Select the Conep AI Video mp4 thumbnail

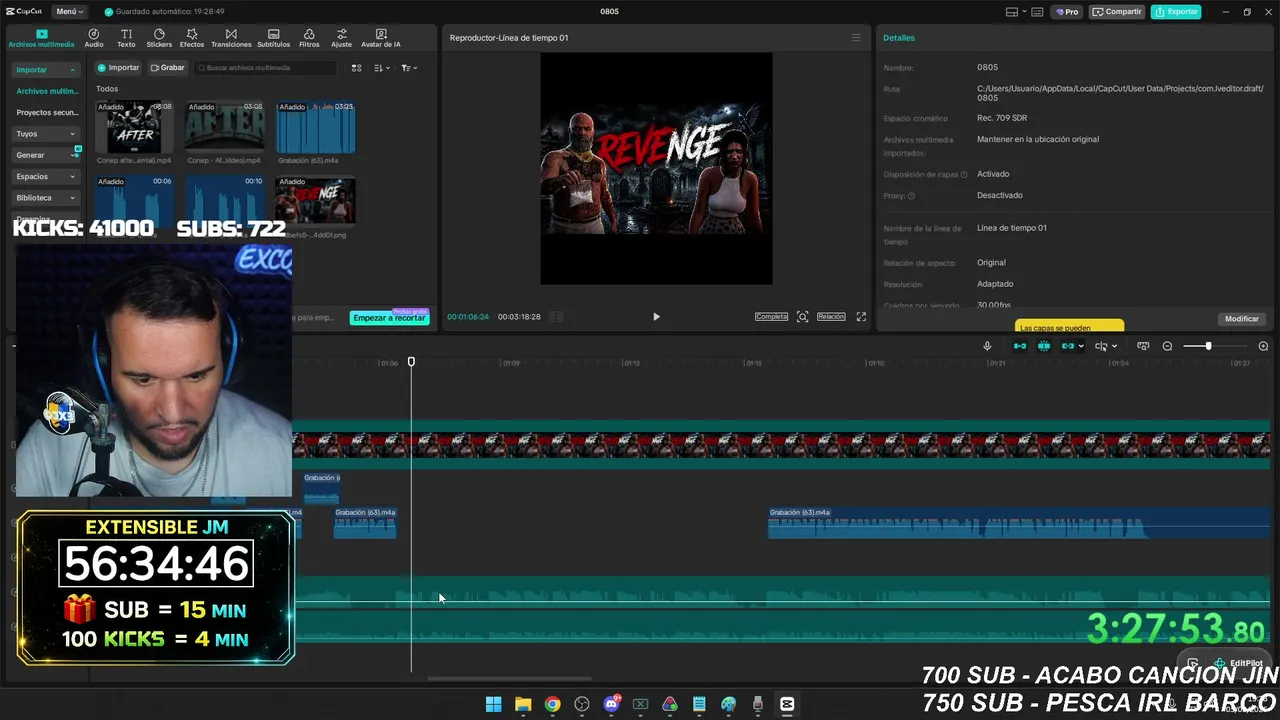(x=225, y=126)
